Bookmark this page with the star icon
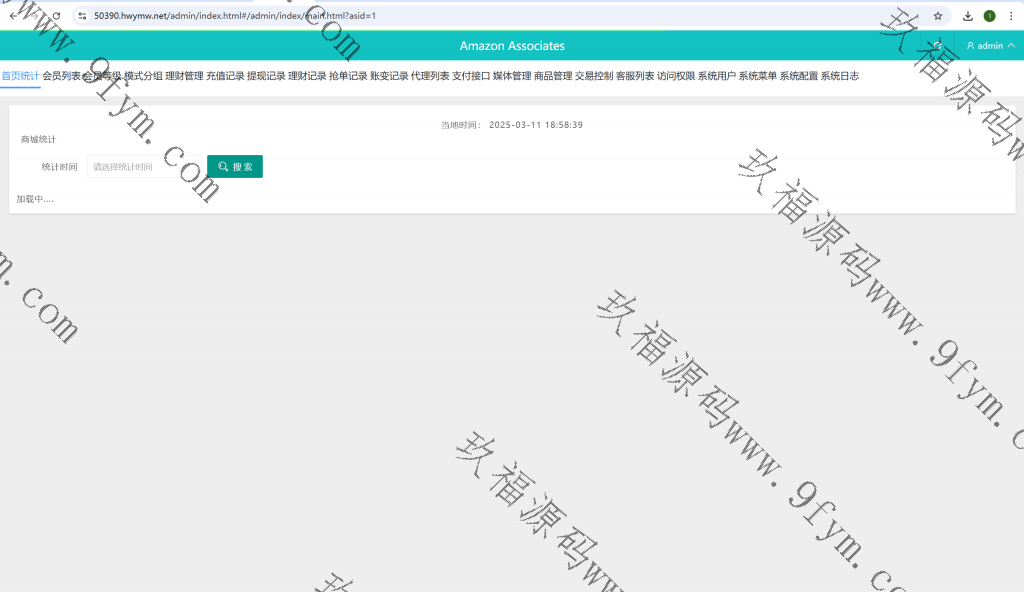Image resolution: width=1024 pixels, height=592 pixels. [x=938, y=16]
